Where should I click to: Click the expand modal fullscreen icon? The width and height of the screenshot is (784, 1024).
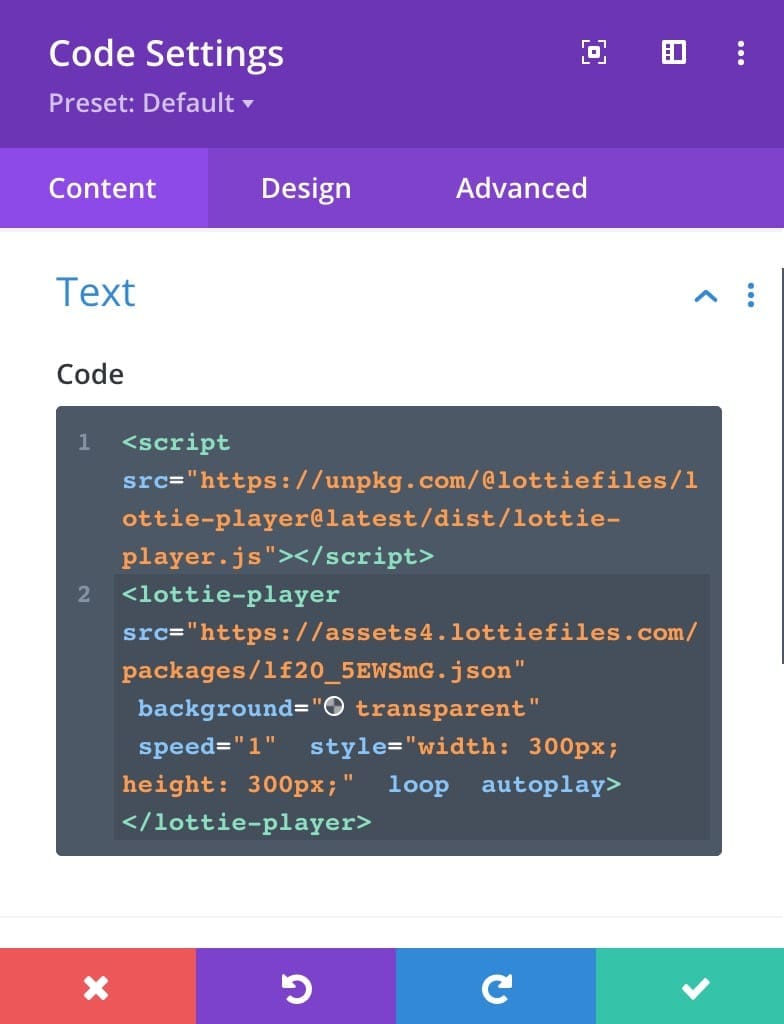[x=593, y=52]
